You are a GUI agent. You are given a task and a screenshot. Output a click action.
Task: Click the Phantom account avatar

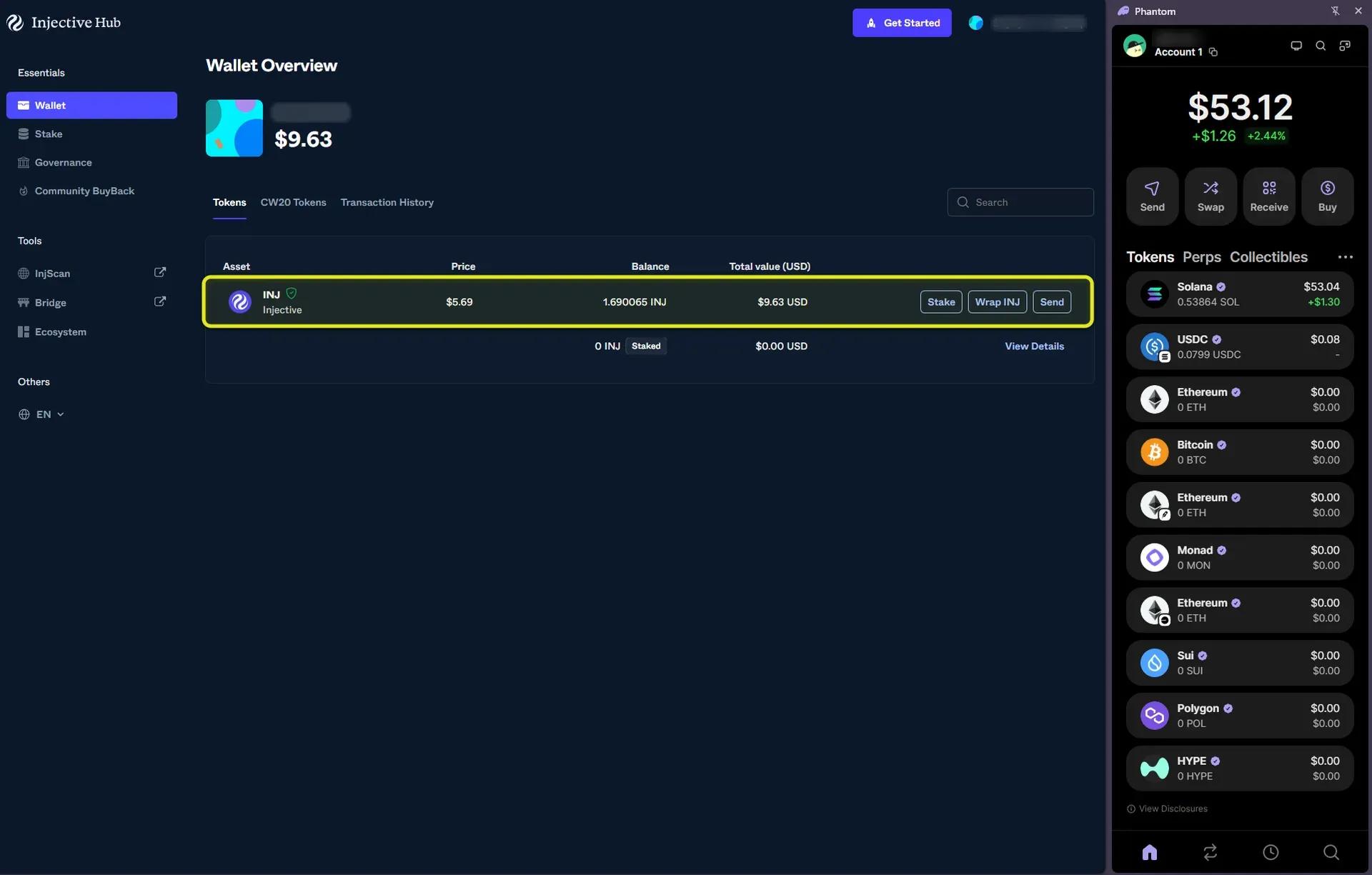point(1135,46)
